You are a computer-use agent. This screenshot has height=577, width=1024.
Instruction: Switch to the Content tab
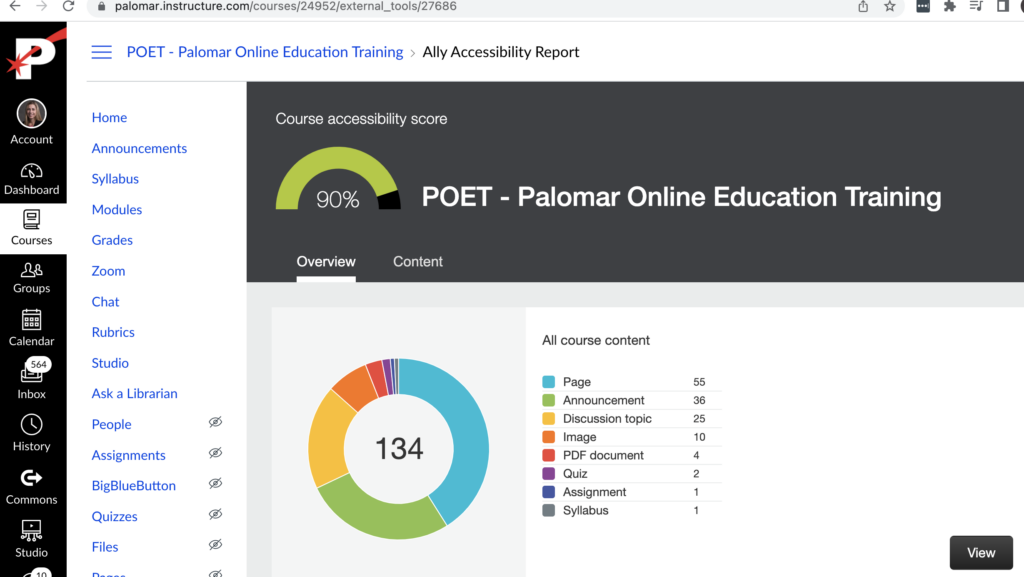418,262
